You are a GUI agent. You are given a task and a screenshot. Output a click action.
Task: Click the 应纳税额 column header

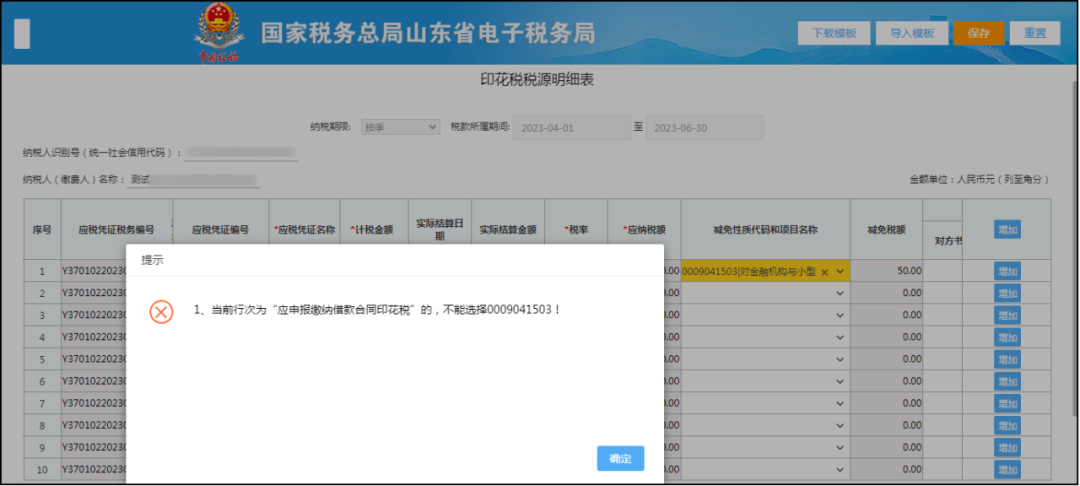coord(644,230)
